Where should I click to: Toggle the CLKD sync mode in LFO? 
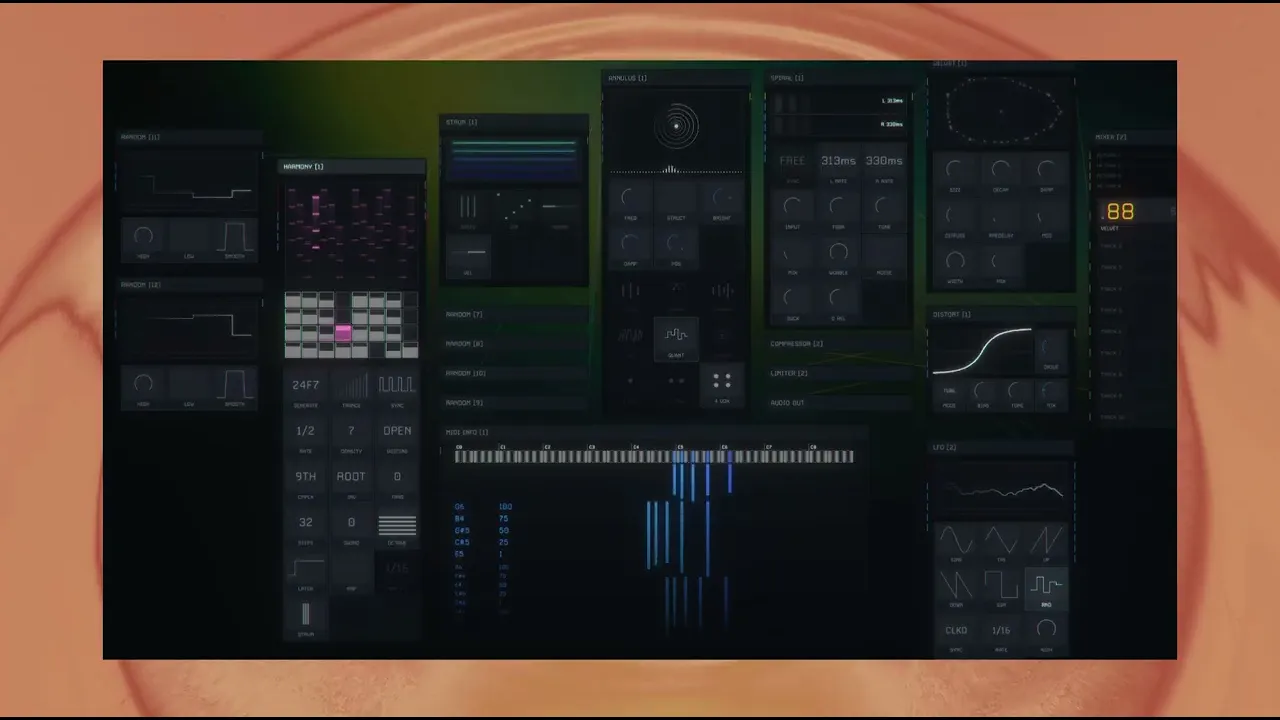point(956,630)
